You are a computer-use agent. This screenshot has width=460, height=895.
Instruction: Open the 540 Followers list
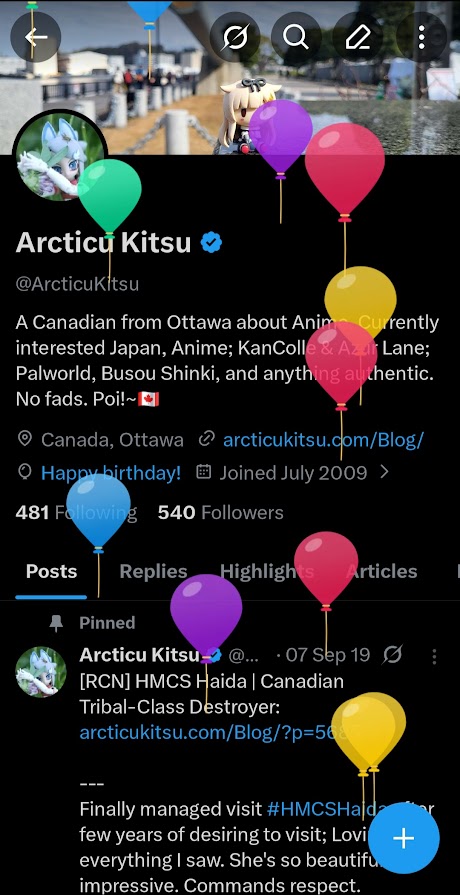pos(221,513)
